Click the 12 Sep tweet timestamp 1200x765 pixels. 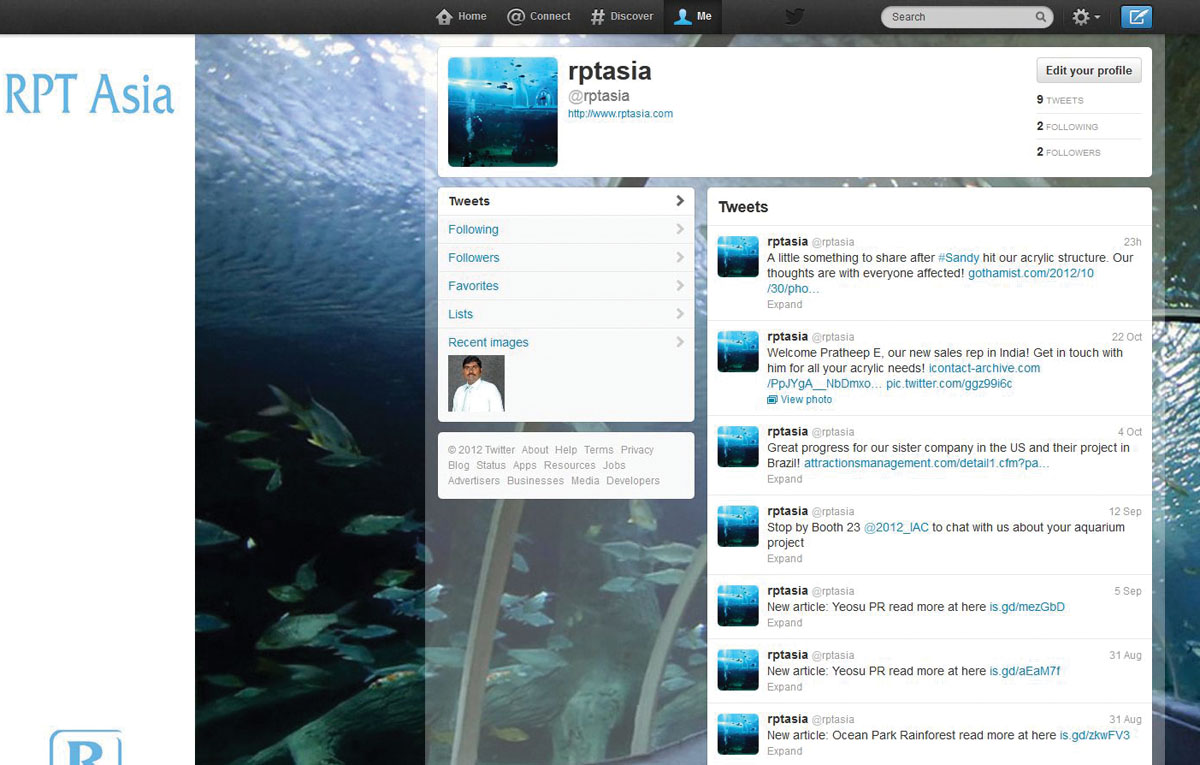[x=1125, y=511]
